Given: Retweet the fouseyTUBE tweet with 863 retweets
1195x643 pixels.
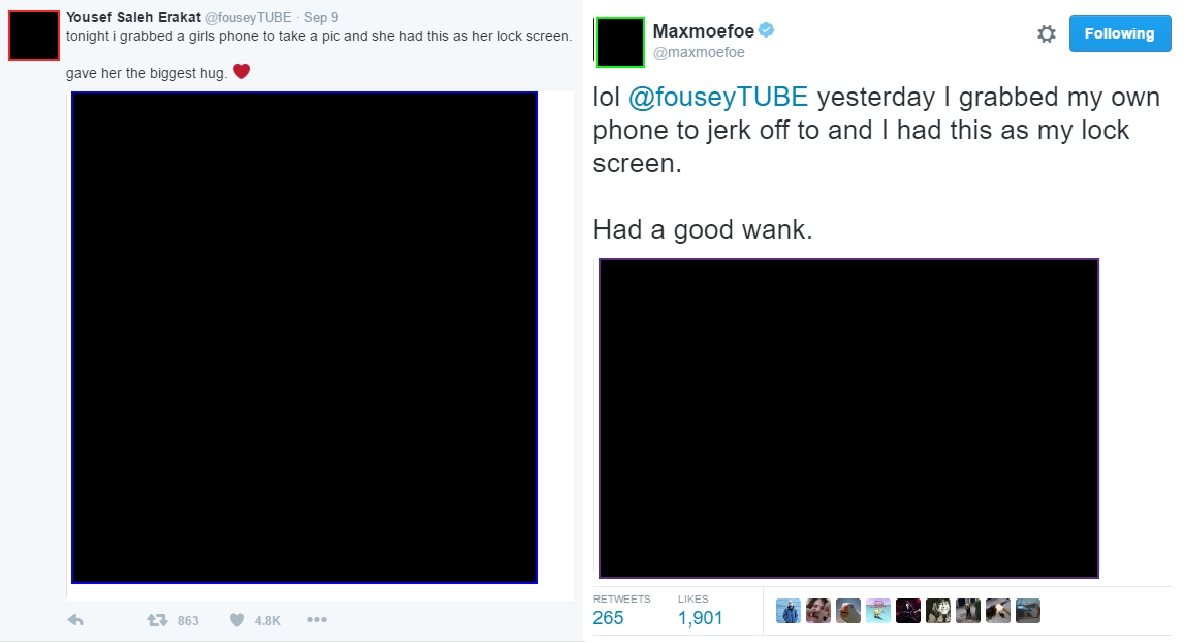Looking at the screenshot, I should pos(157,620).
